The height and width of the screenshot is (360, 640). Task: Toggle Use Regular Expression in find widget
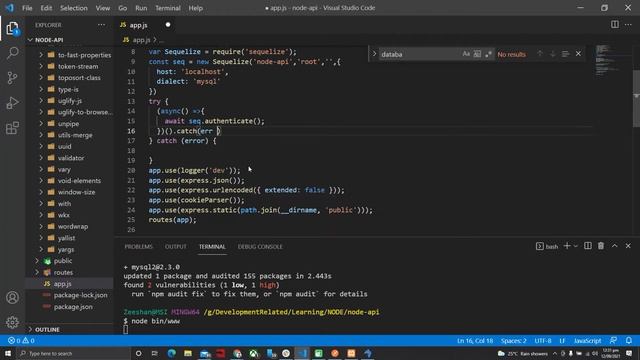point(488,54)
